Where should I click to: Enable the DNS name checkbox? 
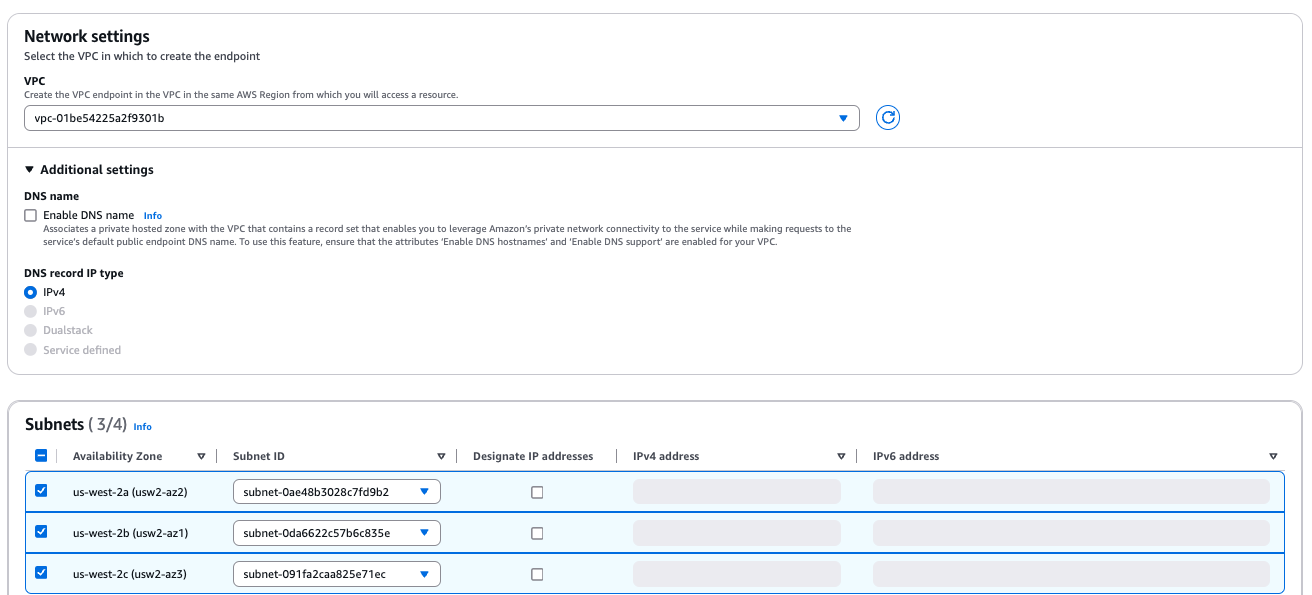tap(30, 215)
